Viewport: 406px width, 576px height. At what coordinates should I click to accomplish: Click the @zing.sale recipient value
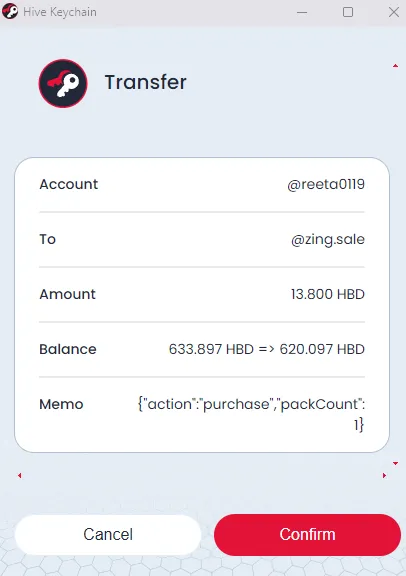click(328, 240)
